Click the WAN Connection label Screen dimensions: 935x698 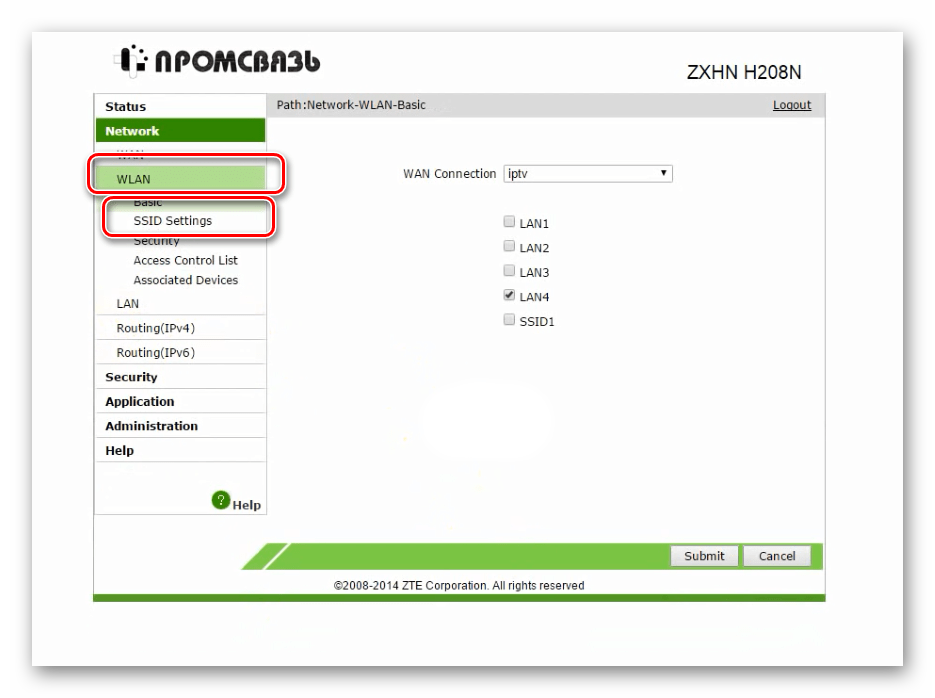coord(449,173)
